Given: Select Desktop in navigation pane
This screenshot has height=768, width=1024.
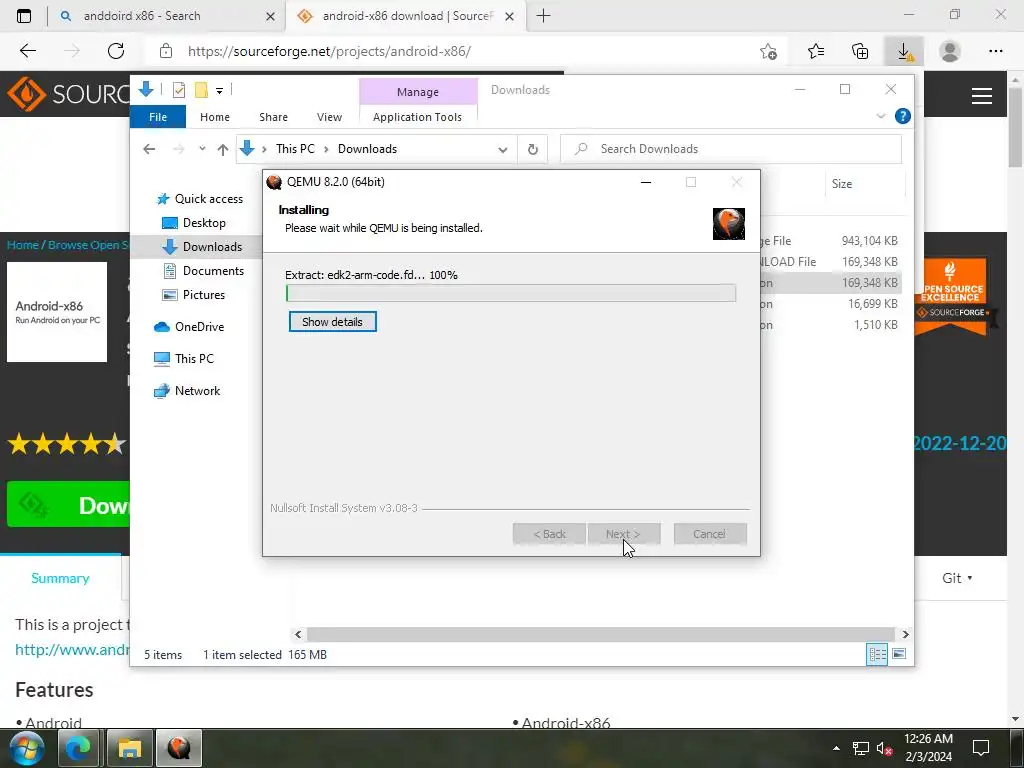Looking at the screenshot, I should coord(204,223).
